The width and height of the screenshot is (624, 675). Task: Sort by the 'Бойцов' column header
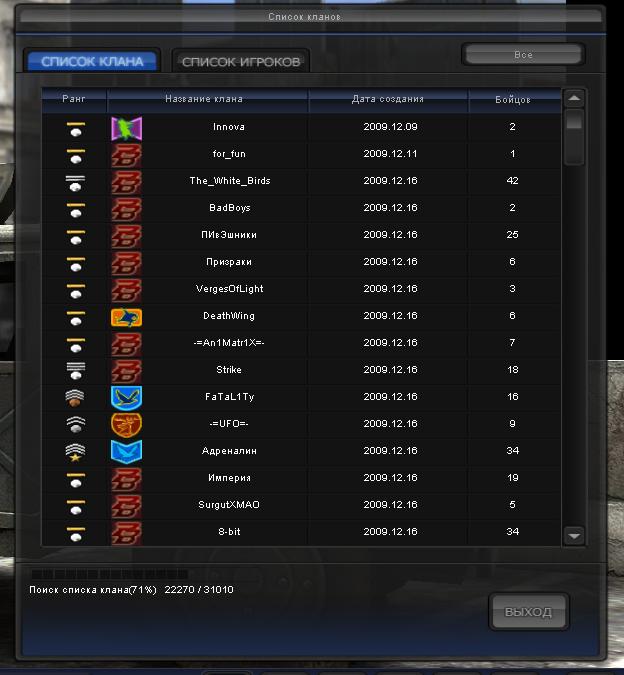(x=514, y=100)
